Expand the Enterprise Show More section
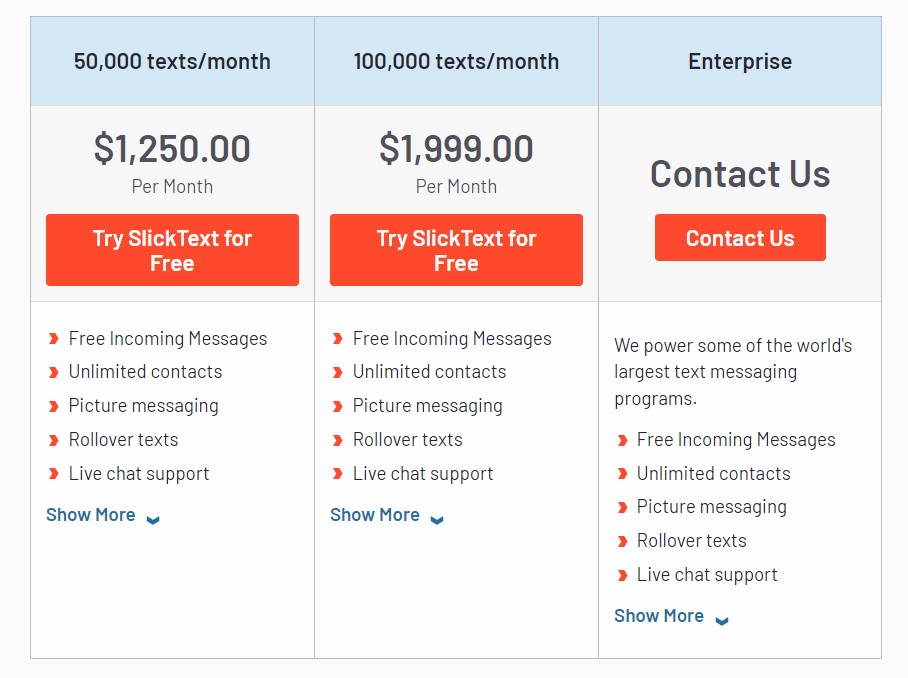The width and height of the screenshot is (908, 678). point(660,615)
